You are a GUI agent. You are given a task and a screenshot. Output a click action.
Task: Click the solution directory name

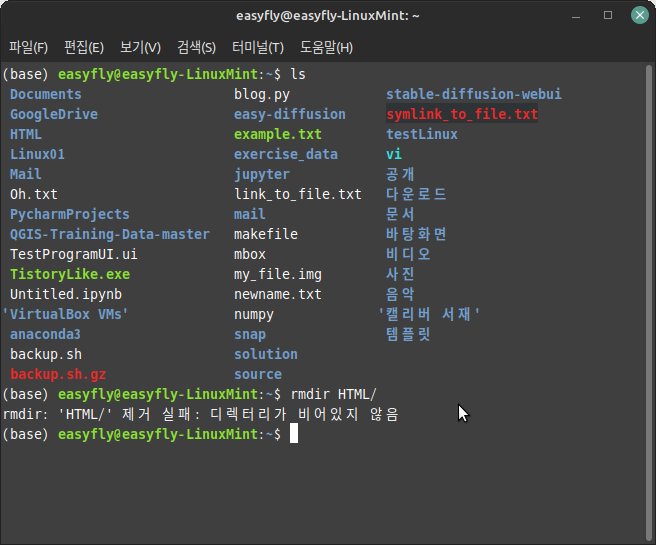[x=266, y=354]
